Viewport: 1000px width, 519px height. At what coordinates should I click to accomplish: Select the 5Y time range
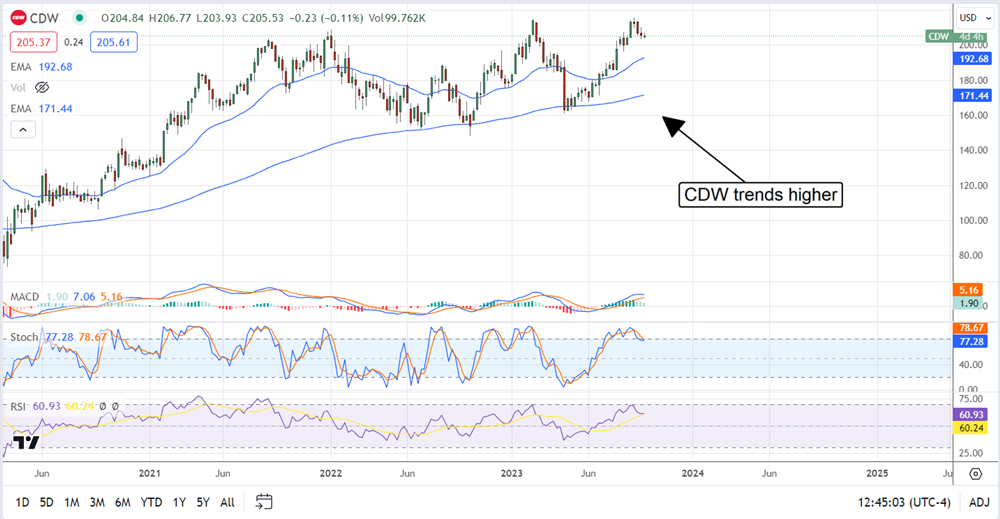pyautogui.click(x=203, y=502)
